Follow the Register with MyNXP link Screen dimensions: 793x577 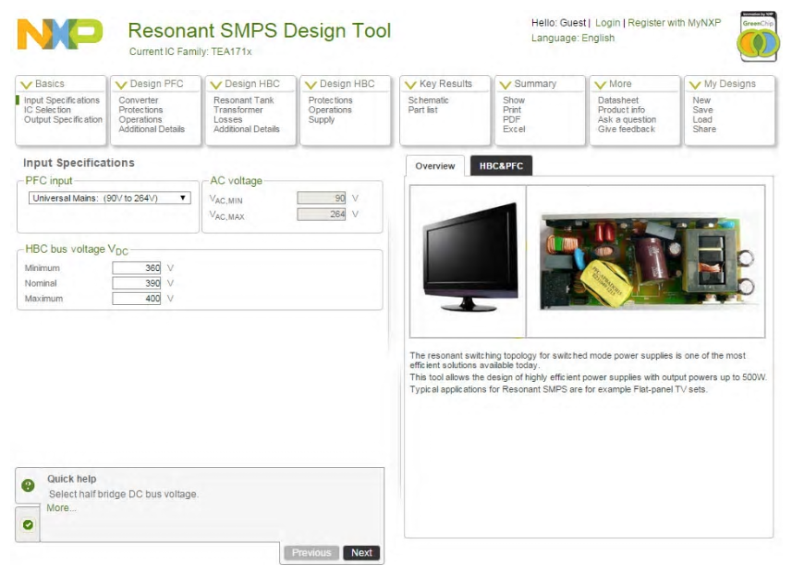(674, 22)
